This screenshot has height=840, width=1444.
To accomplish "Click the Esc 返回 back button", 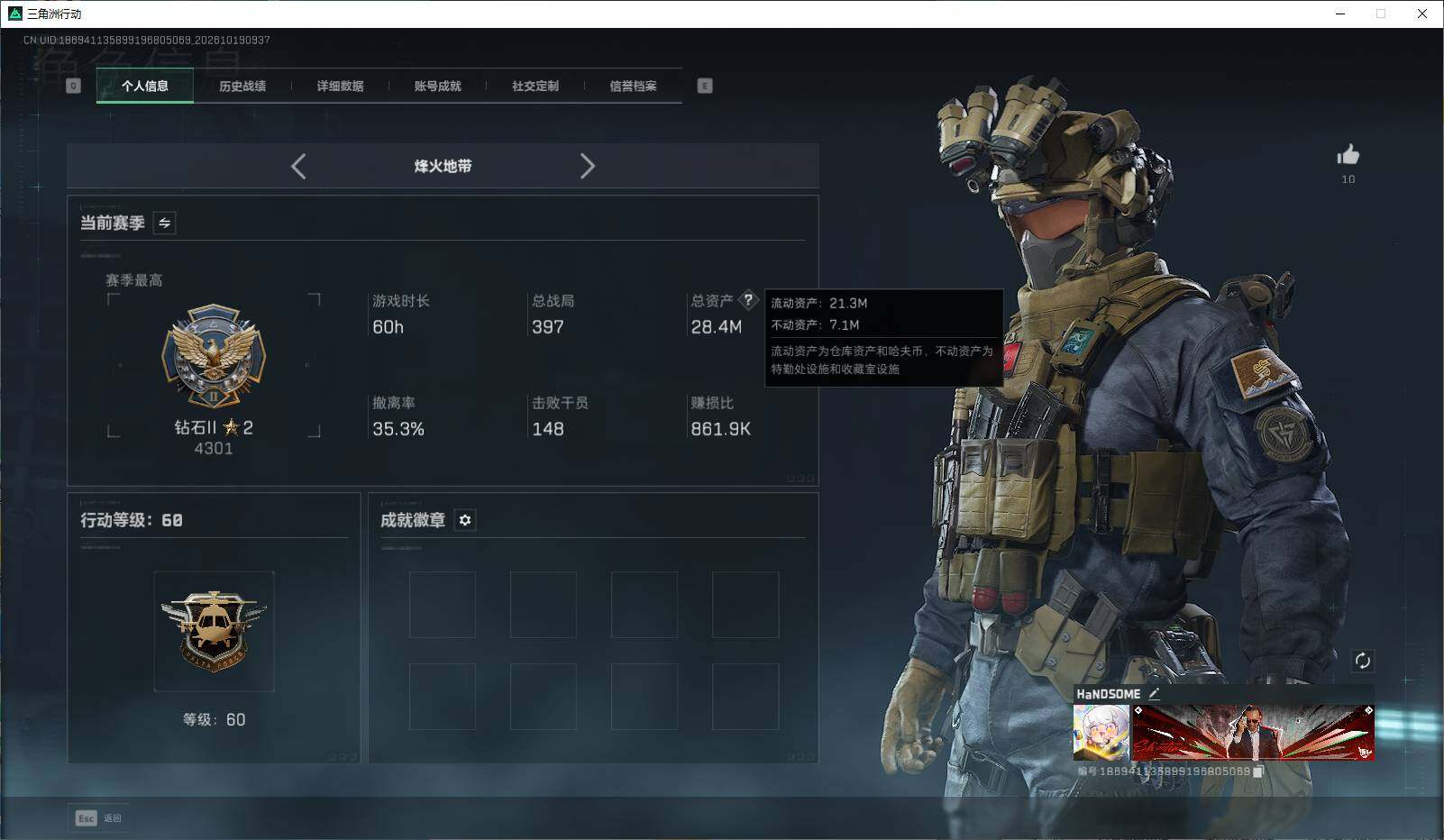I will [x=98, y=817].
